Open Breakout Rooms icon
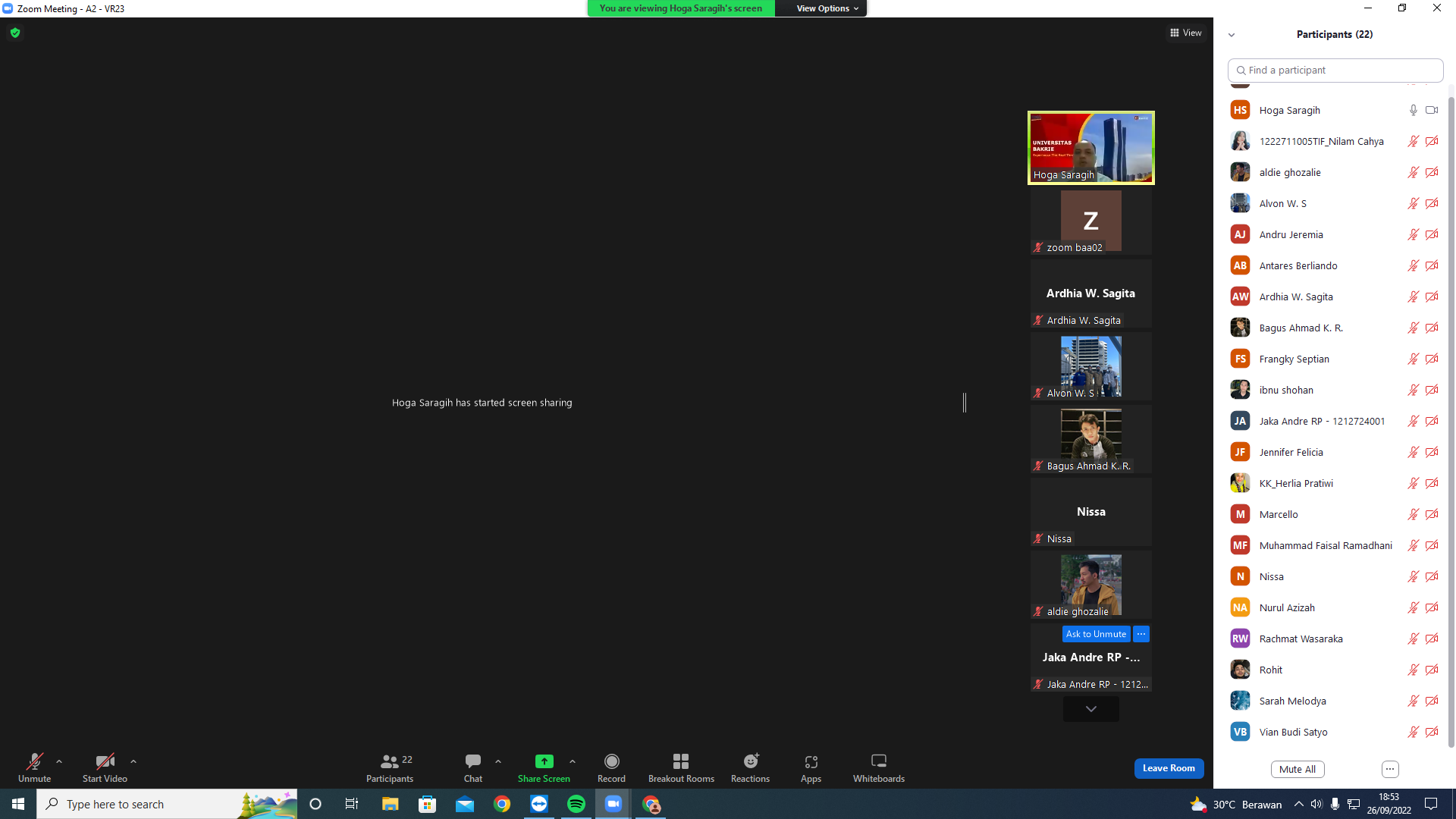The width and height of the screenshot is (1456, 819). (x=681, y=761)
